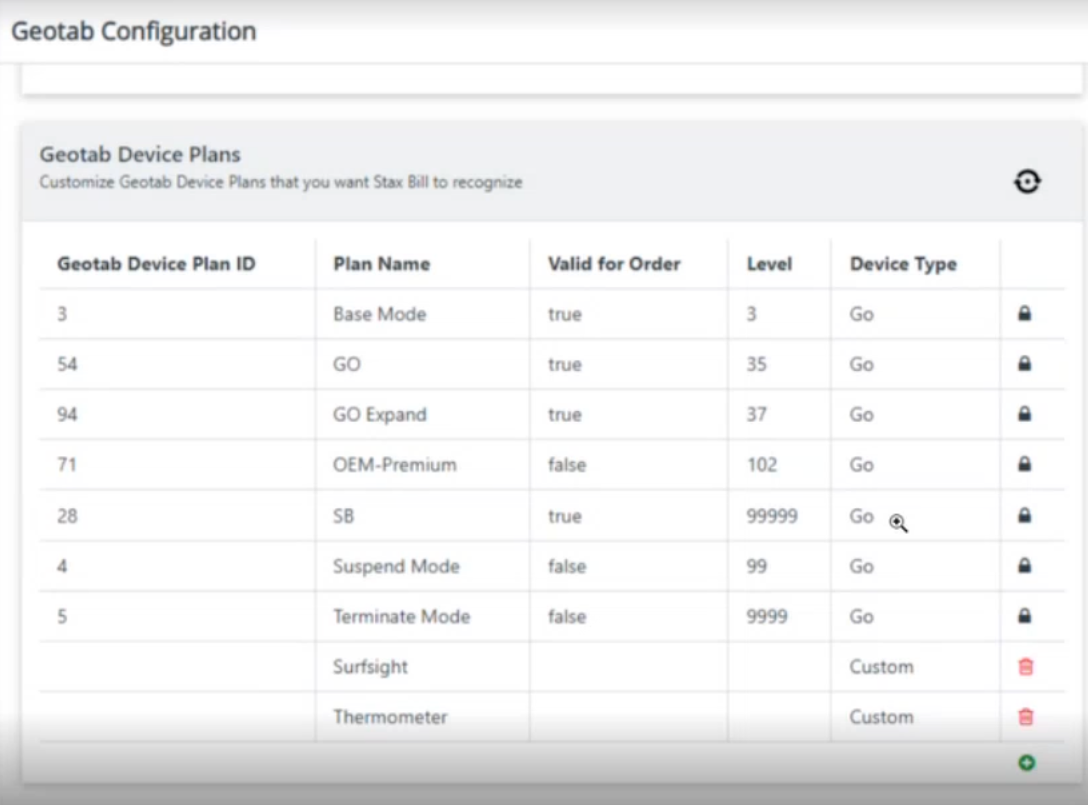Viewport: 1088px width, 805px height.
Task: Click the Geotab Device Plan ID column header
Action: tap(156, 264)
